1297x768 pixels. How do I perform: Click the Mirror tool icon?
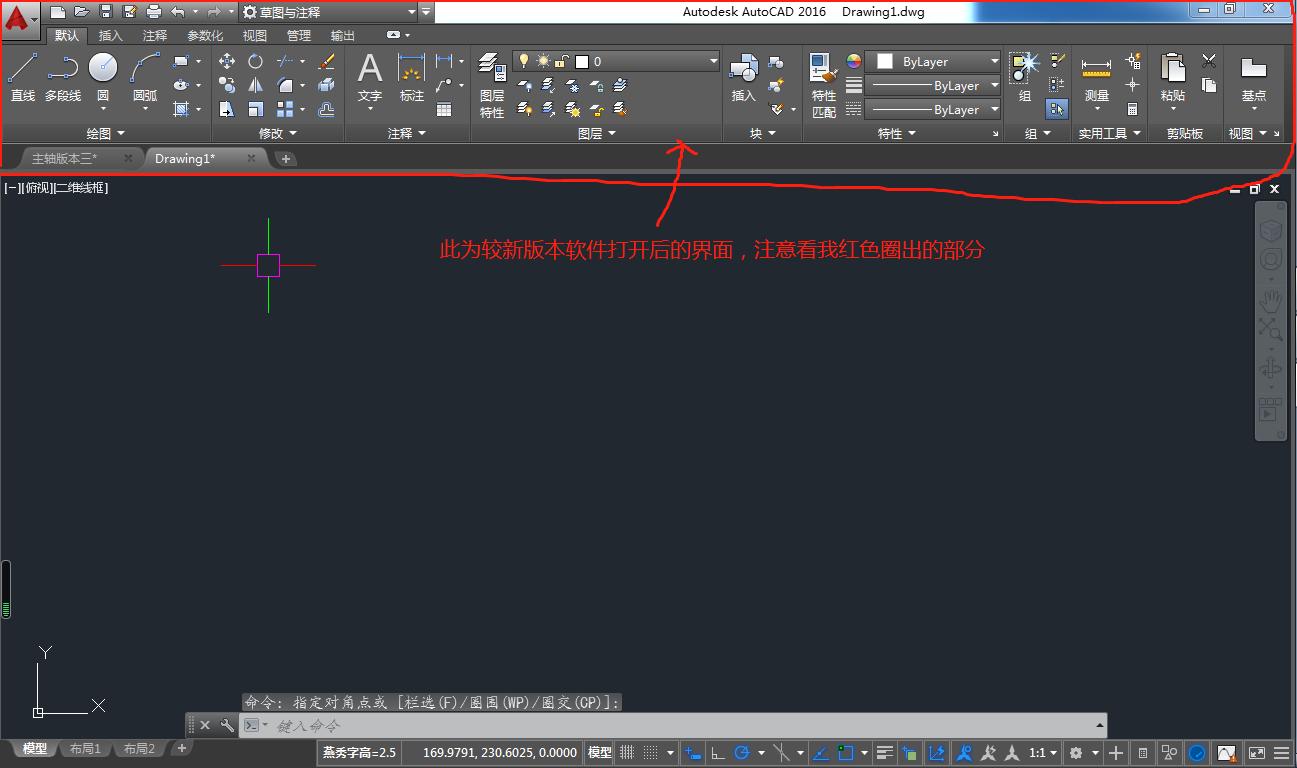(x=255, y=86)
